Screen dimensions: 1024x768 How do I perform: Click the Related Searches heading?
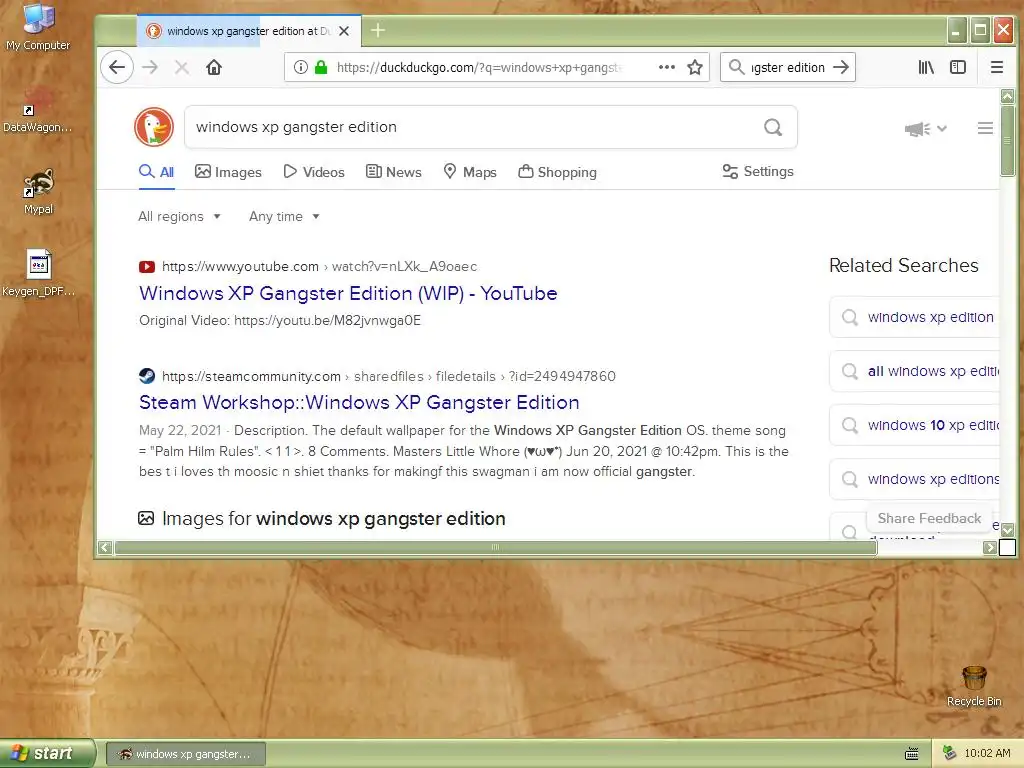click(904, 265)
